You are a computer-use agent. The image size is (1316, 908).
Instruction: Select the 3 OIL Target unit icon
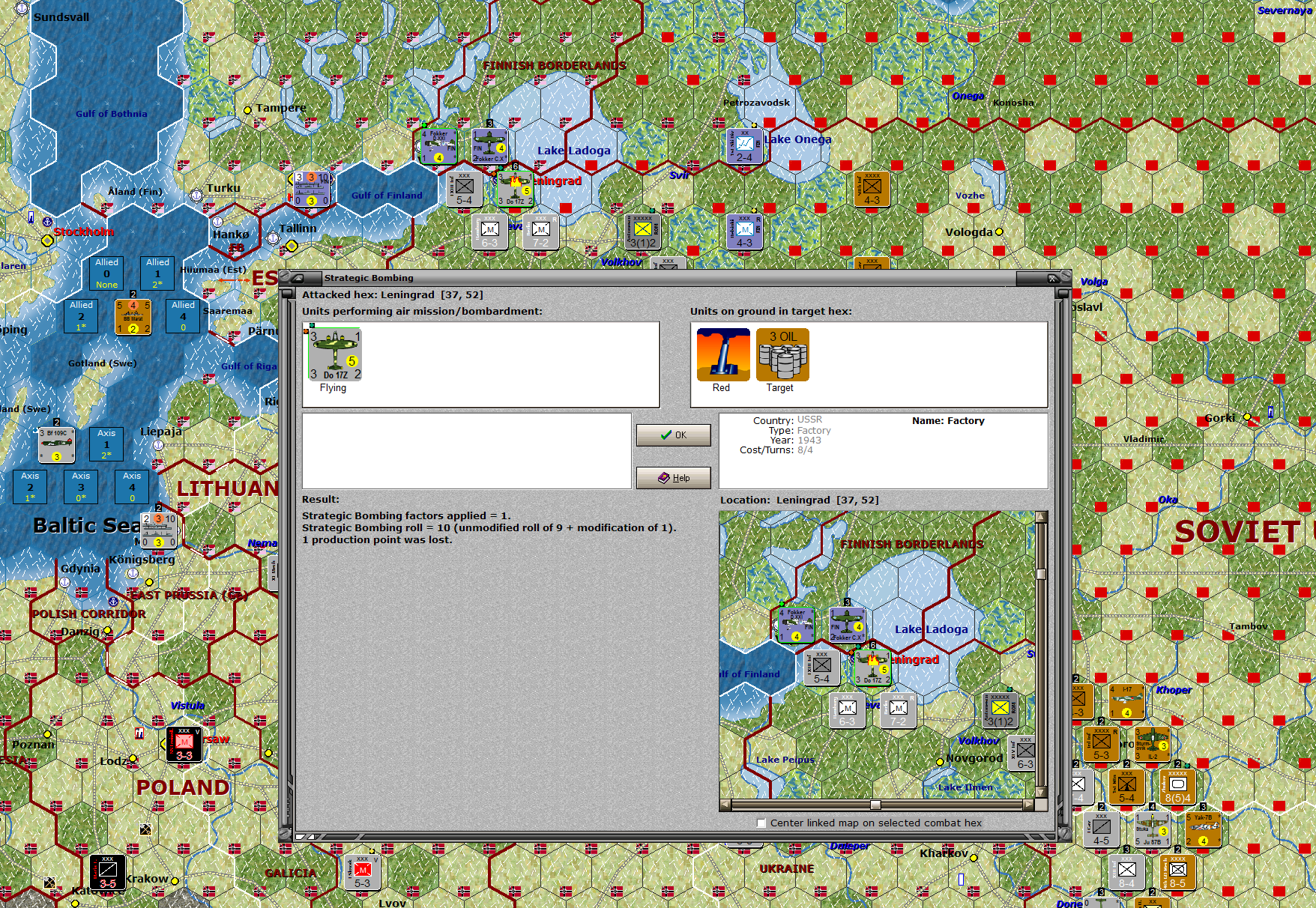[x=782, y=355]
